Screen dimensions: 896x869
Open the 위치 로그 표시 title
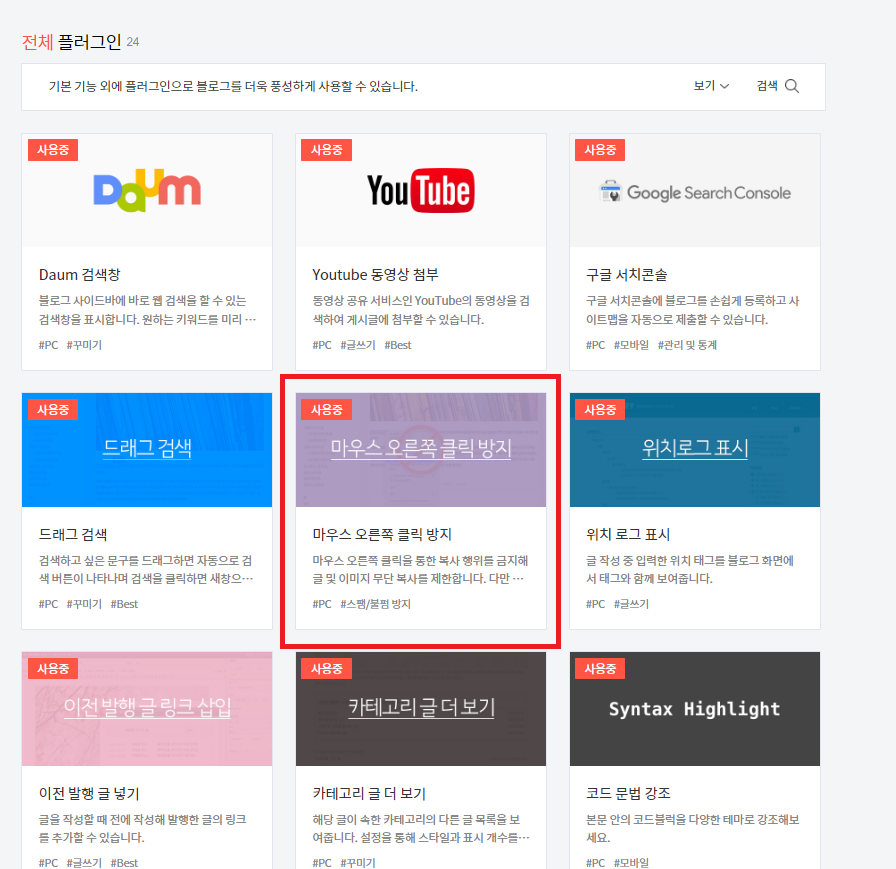coord(628,534)
